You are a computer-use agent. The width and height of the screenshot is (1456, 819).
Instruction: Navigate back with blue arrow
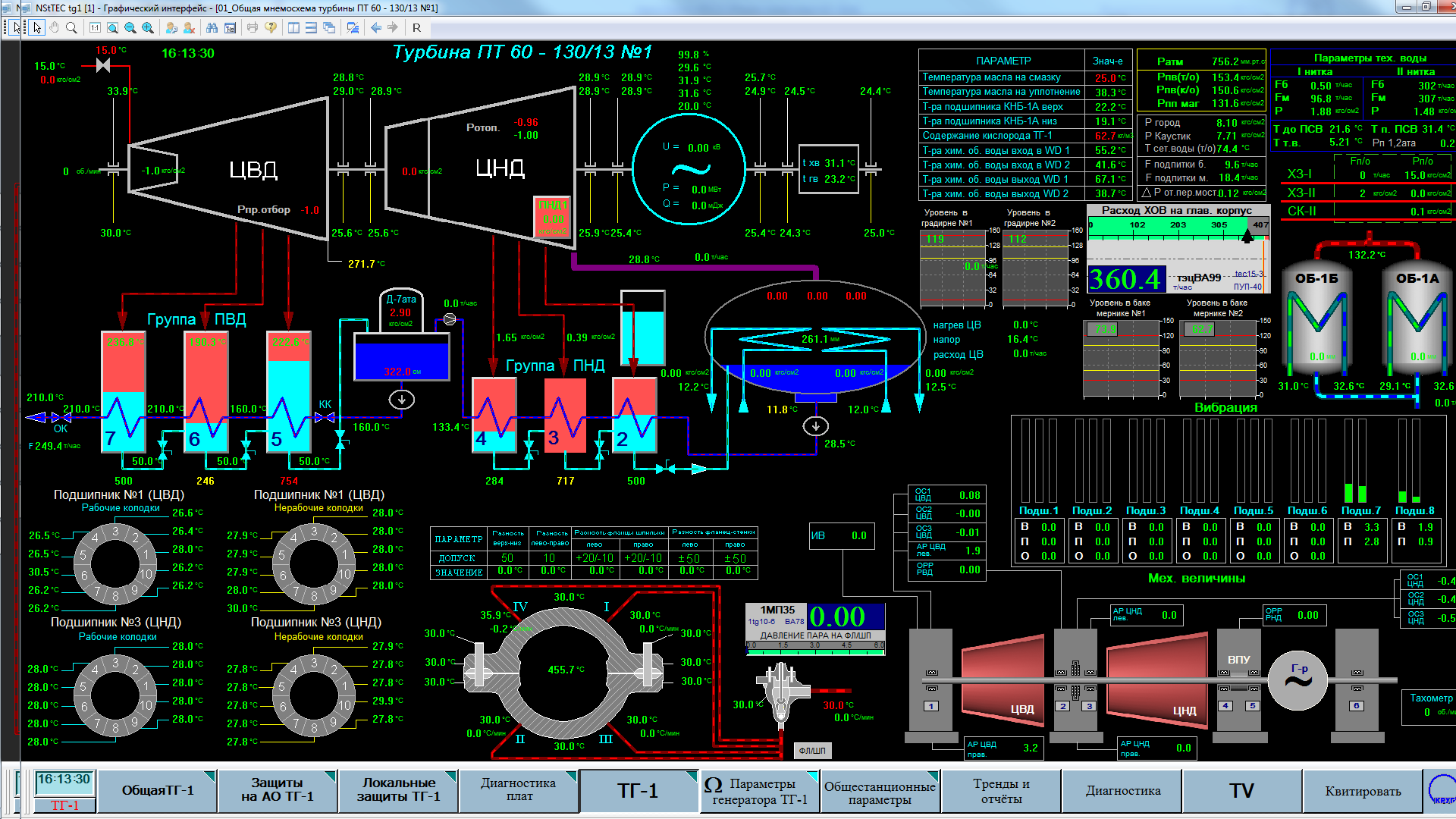pyautogui.click(x=376, y=27)
